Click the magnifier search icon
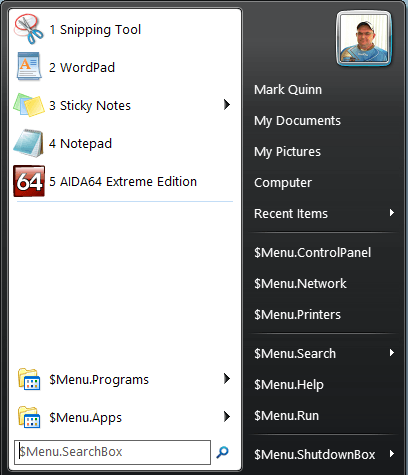 222,452
